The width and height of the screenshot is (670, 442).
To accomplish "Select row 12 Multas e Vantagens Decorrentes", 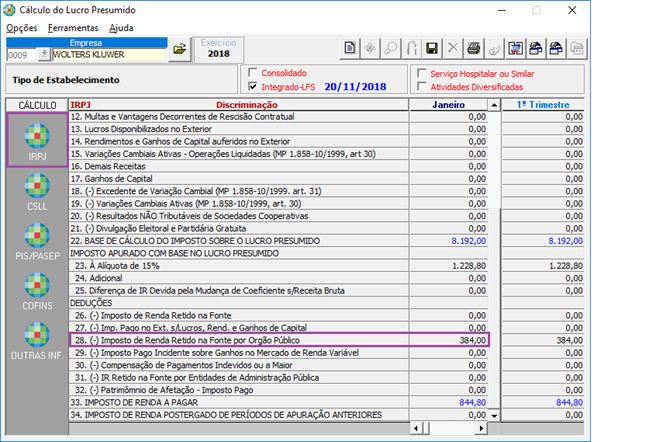I will point(239,117).
